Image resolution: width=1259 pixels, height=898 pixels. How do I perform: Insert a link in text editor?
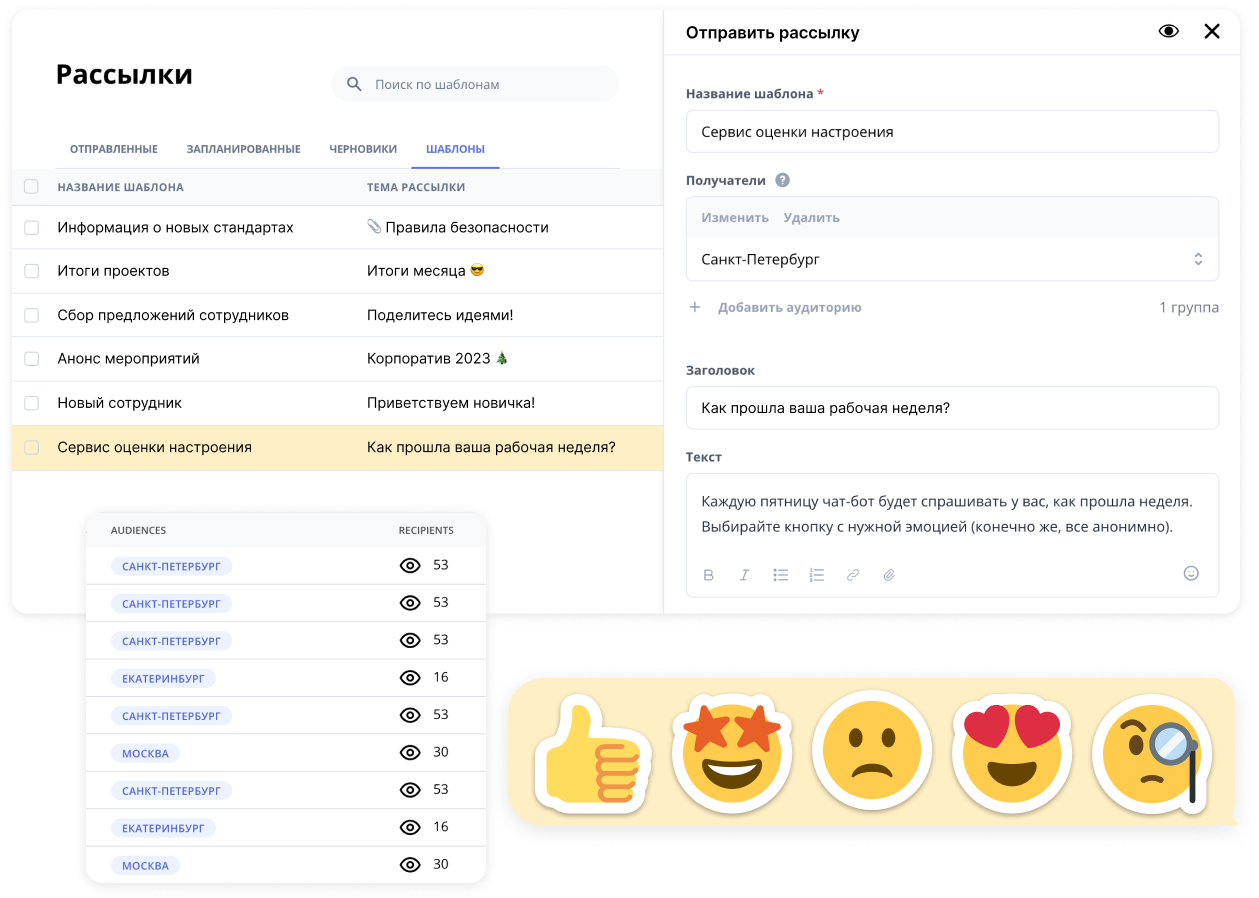coord(853,575)
